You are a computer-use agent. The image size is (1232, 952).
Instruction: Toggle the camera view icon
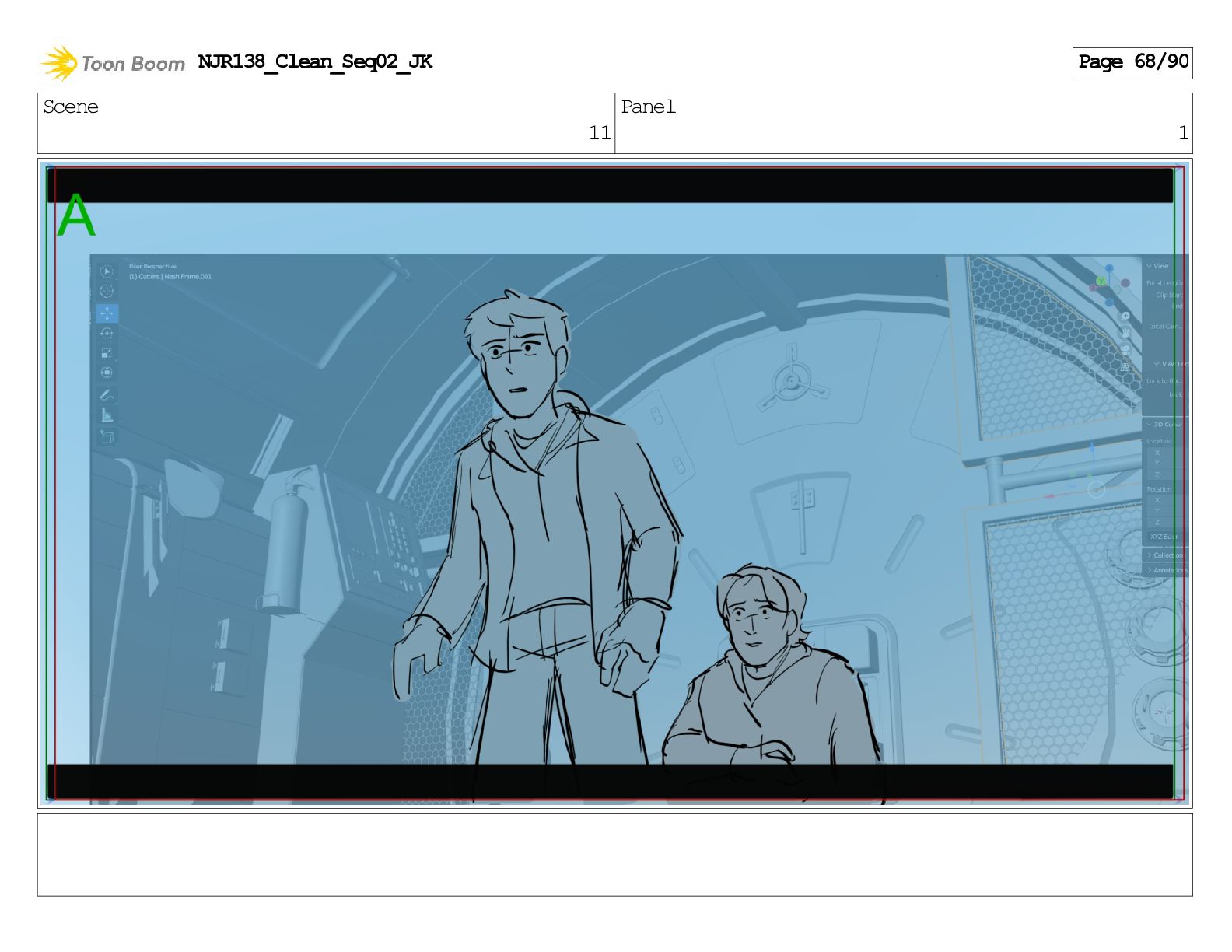click(x=1125, y=349)
